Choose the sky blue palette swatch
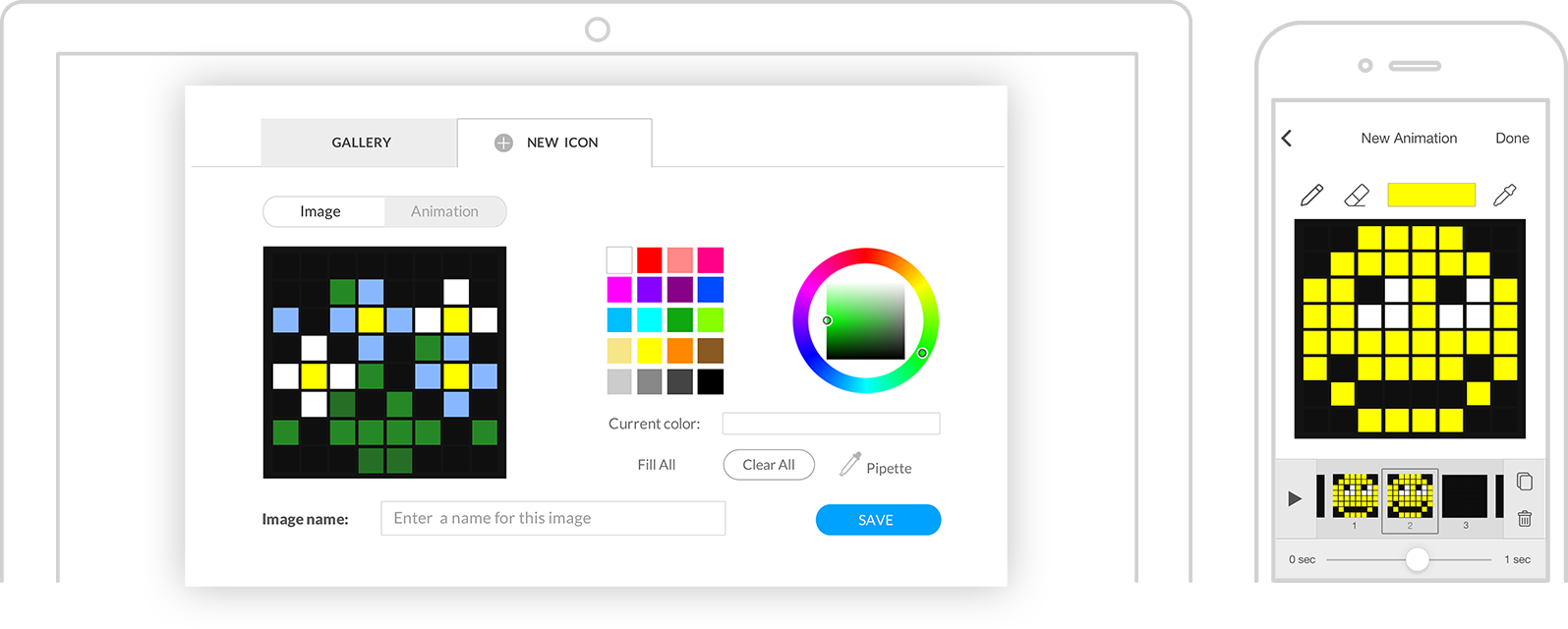Screen dimensions: 1568x629 pyautogui.click(x=619, y=320)
